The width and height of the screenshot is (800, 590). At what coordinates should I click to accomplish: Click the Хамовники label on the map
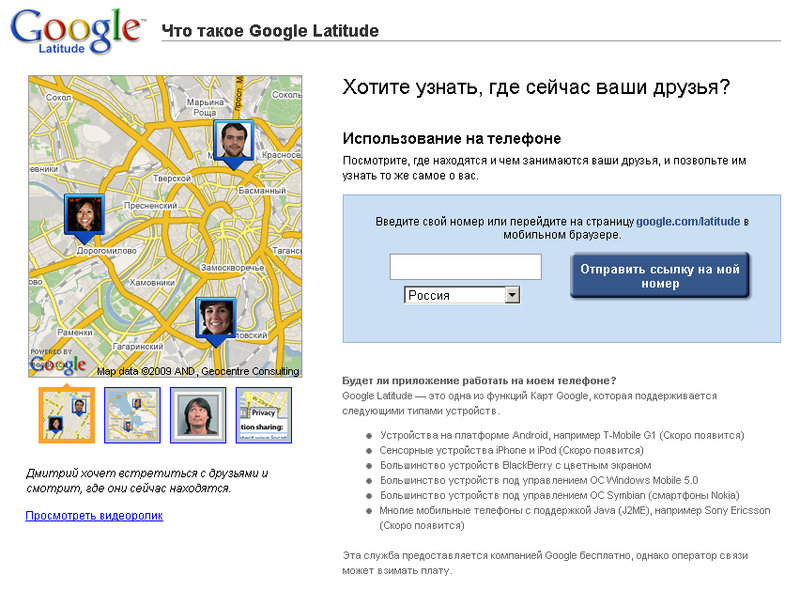tap(152, 283)
